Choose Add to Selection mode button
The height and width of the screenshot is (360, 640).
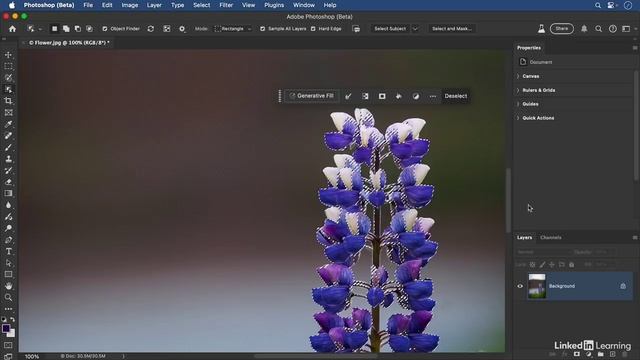66,29
